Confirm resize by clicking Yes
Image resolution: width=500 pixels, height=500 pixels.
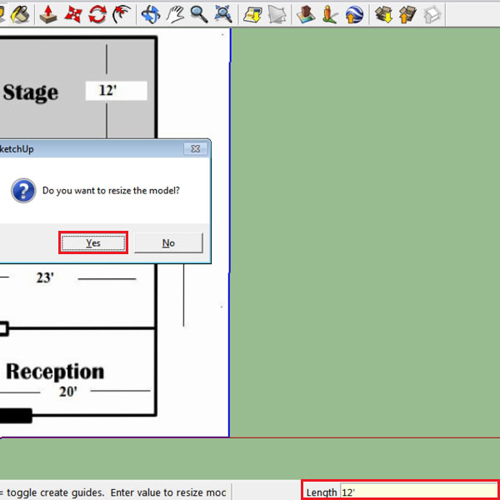pos(93,243)
